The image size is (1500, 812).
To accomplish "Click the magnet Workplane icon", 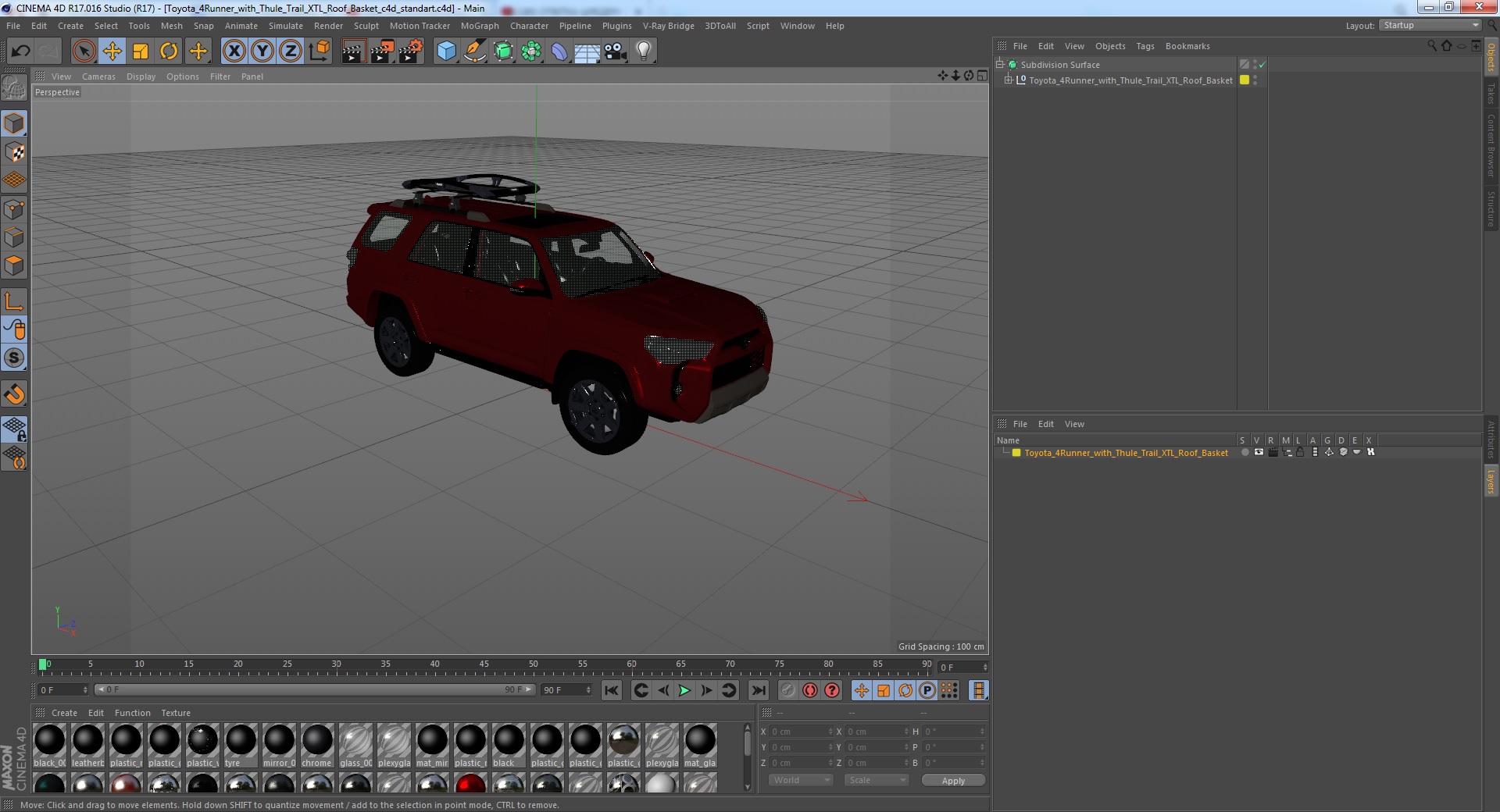I will (x=14, y=394).
